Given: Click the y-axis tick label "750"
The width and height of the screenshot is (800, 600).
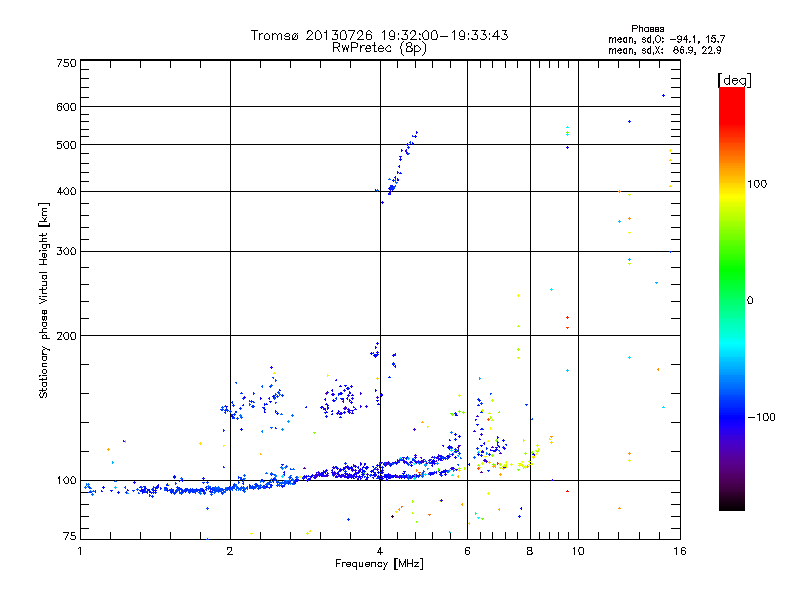Looking at the screenshot, I should (66, 63).
